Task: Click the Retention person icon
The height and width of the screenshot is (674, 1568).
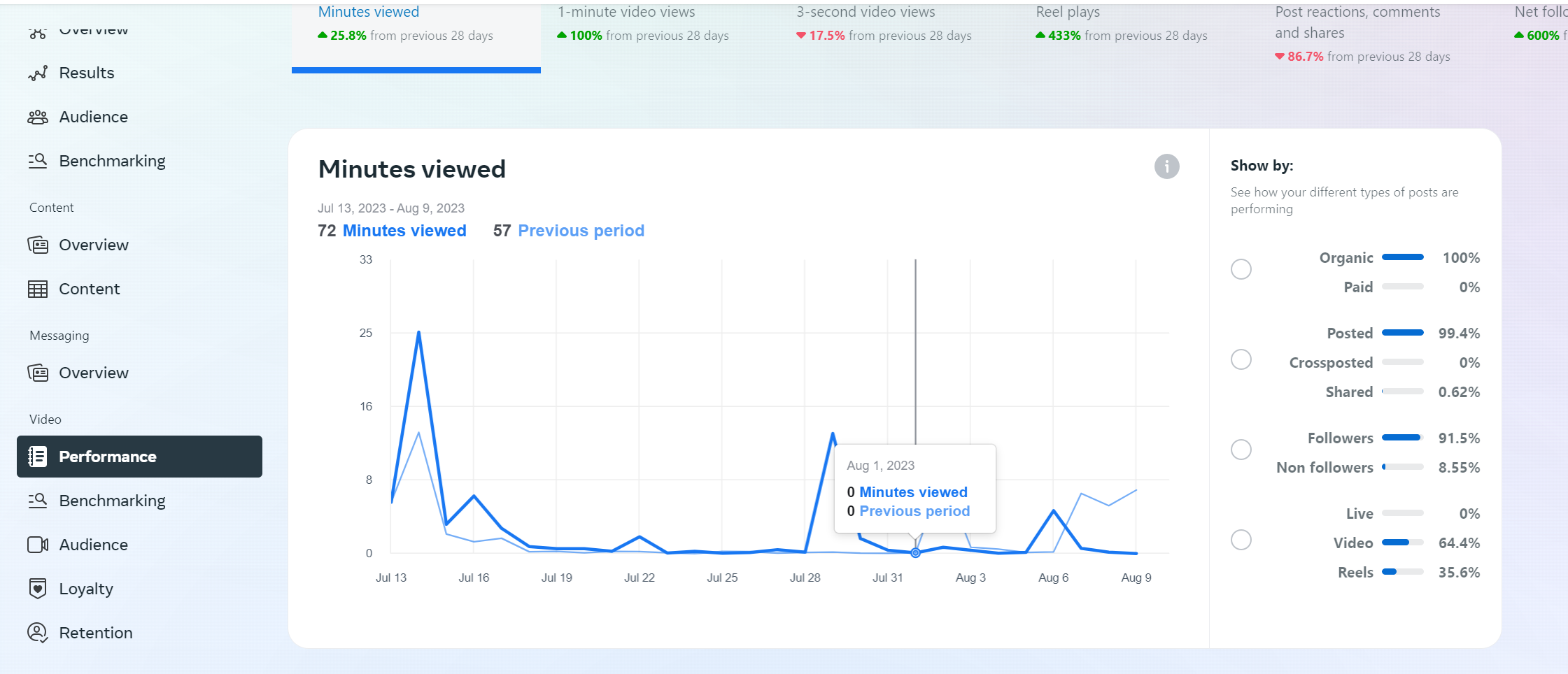Action: [x=38, y=633]
